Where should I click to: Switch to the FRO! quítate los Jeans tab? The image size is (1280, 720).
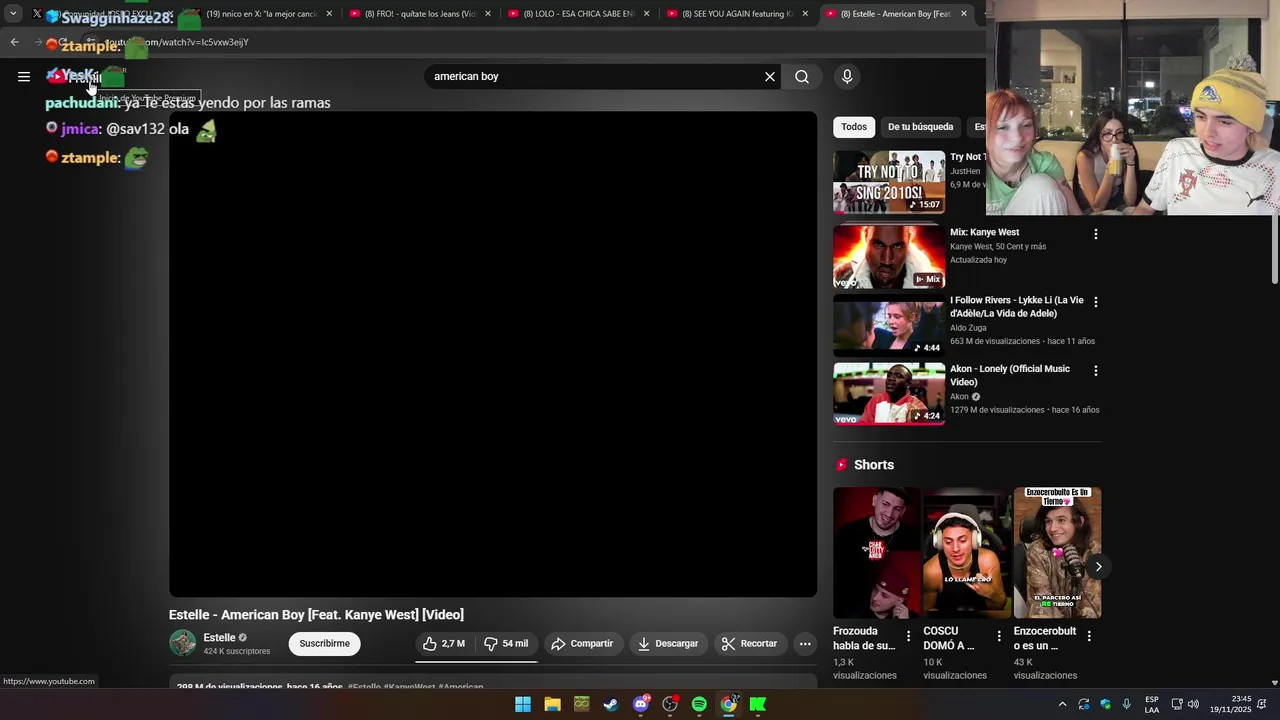point(420,14)
